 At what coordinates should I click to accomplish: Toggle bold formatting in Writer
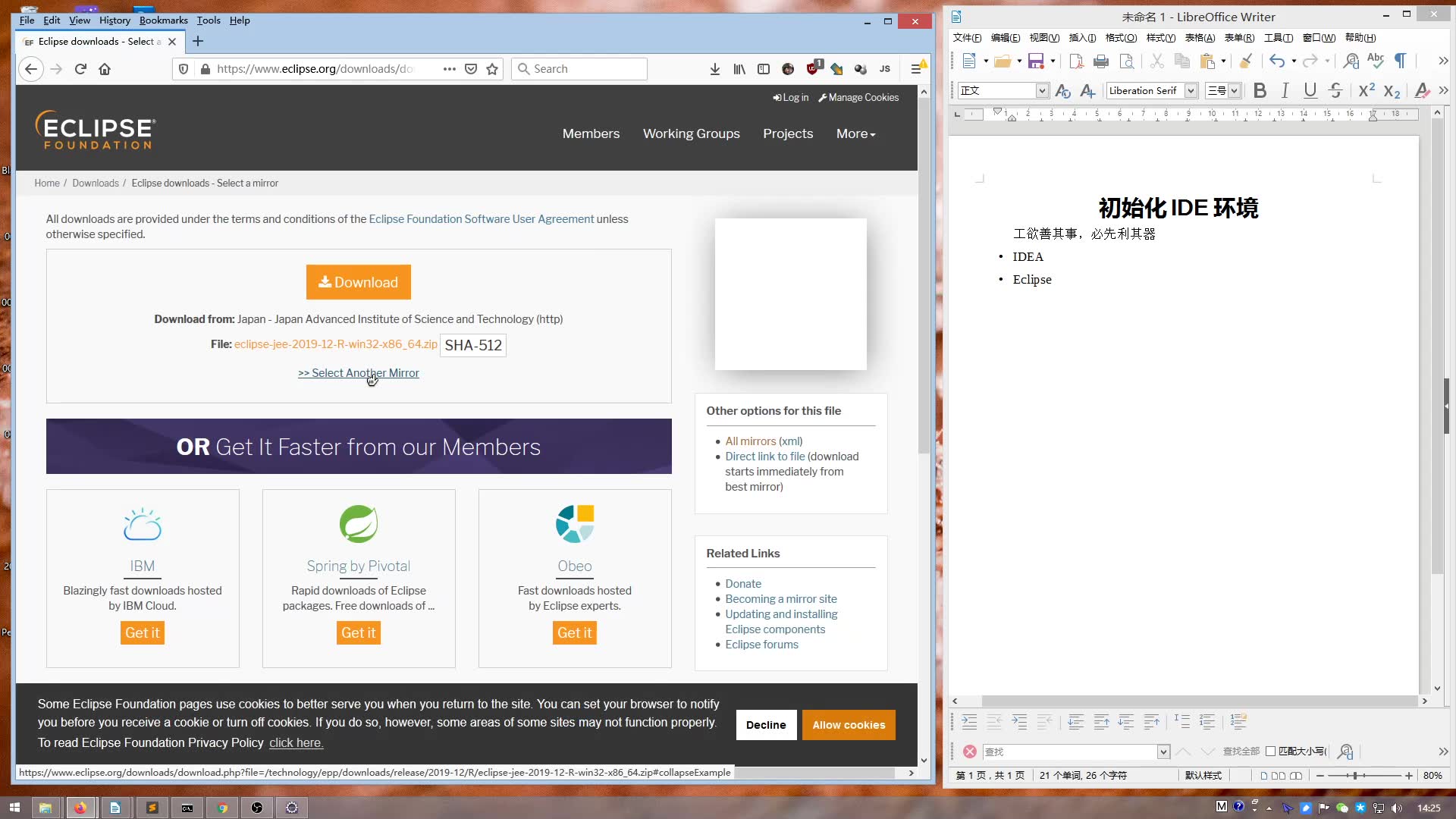[1260, 91]
